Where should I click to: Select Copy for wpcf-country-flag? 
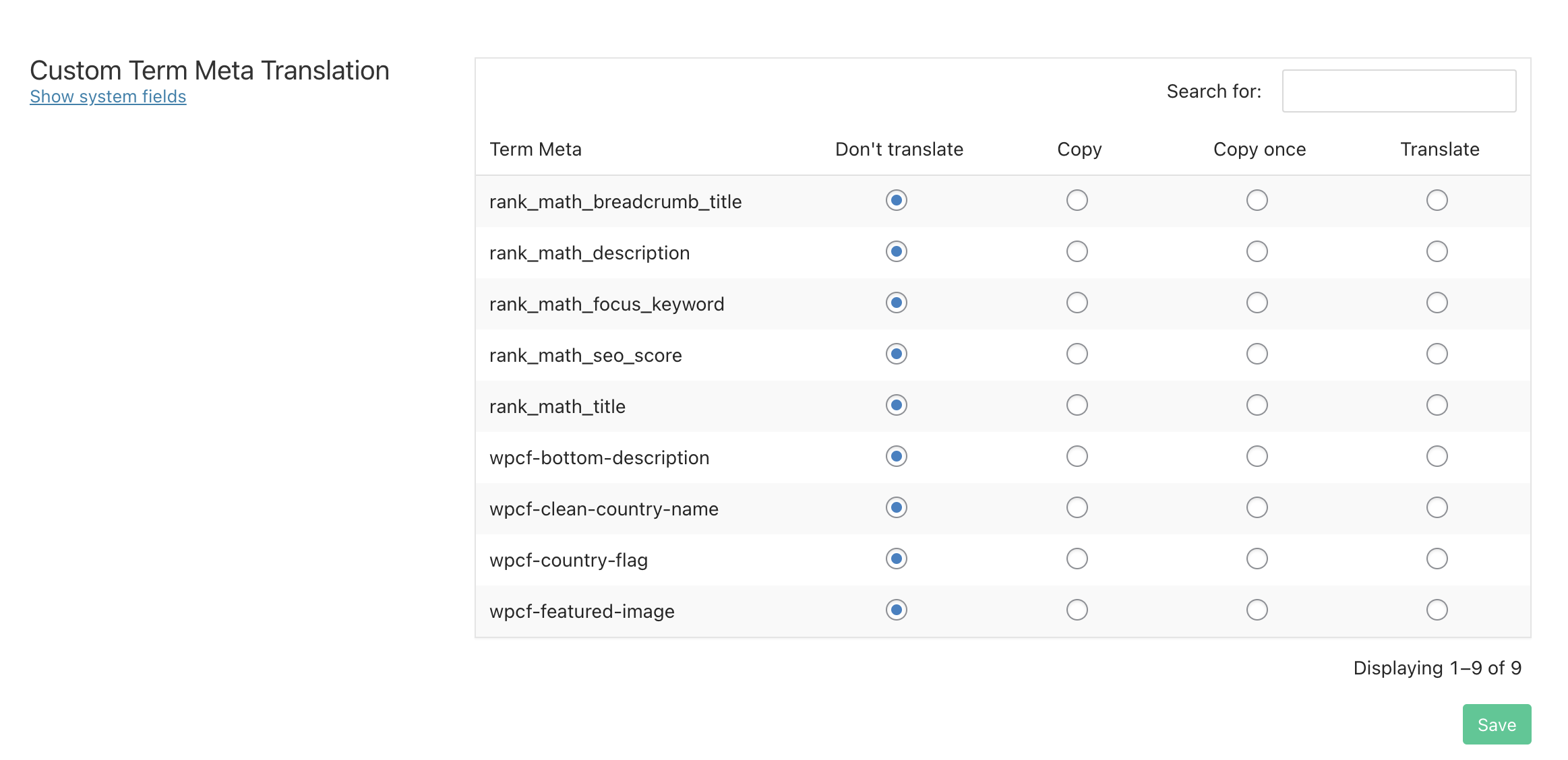1077,559
